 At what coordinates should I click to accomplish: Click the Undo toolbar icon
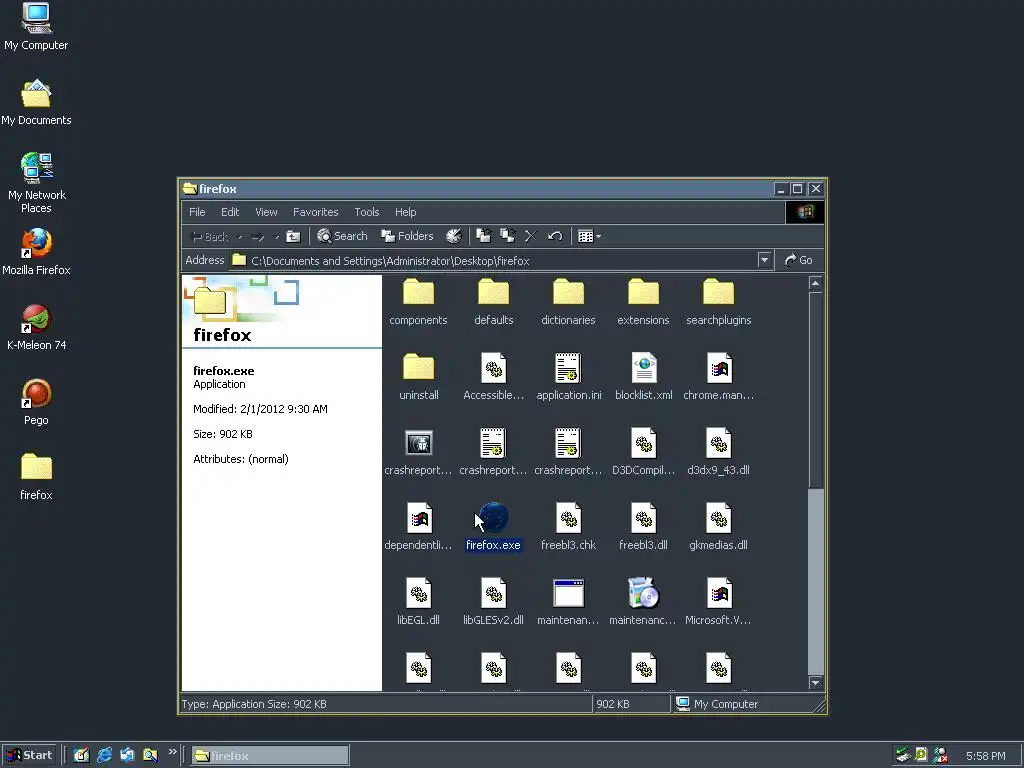[555, 236]
